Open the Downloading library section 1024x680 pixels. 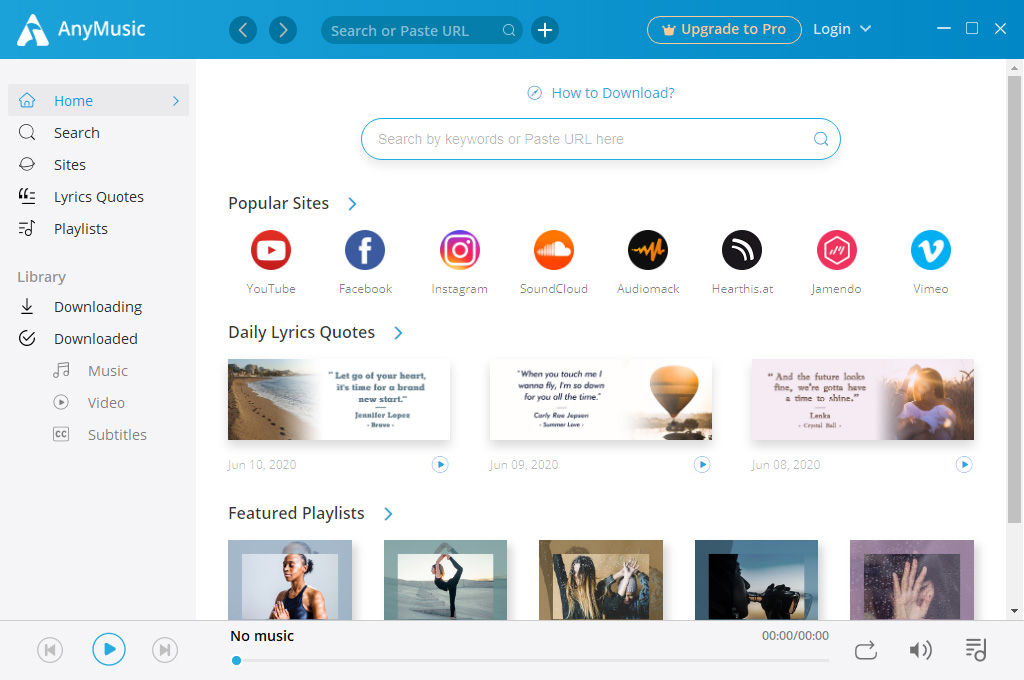pyautogui.click(x=99, y=306)
